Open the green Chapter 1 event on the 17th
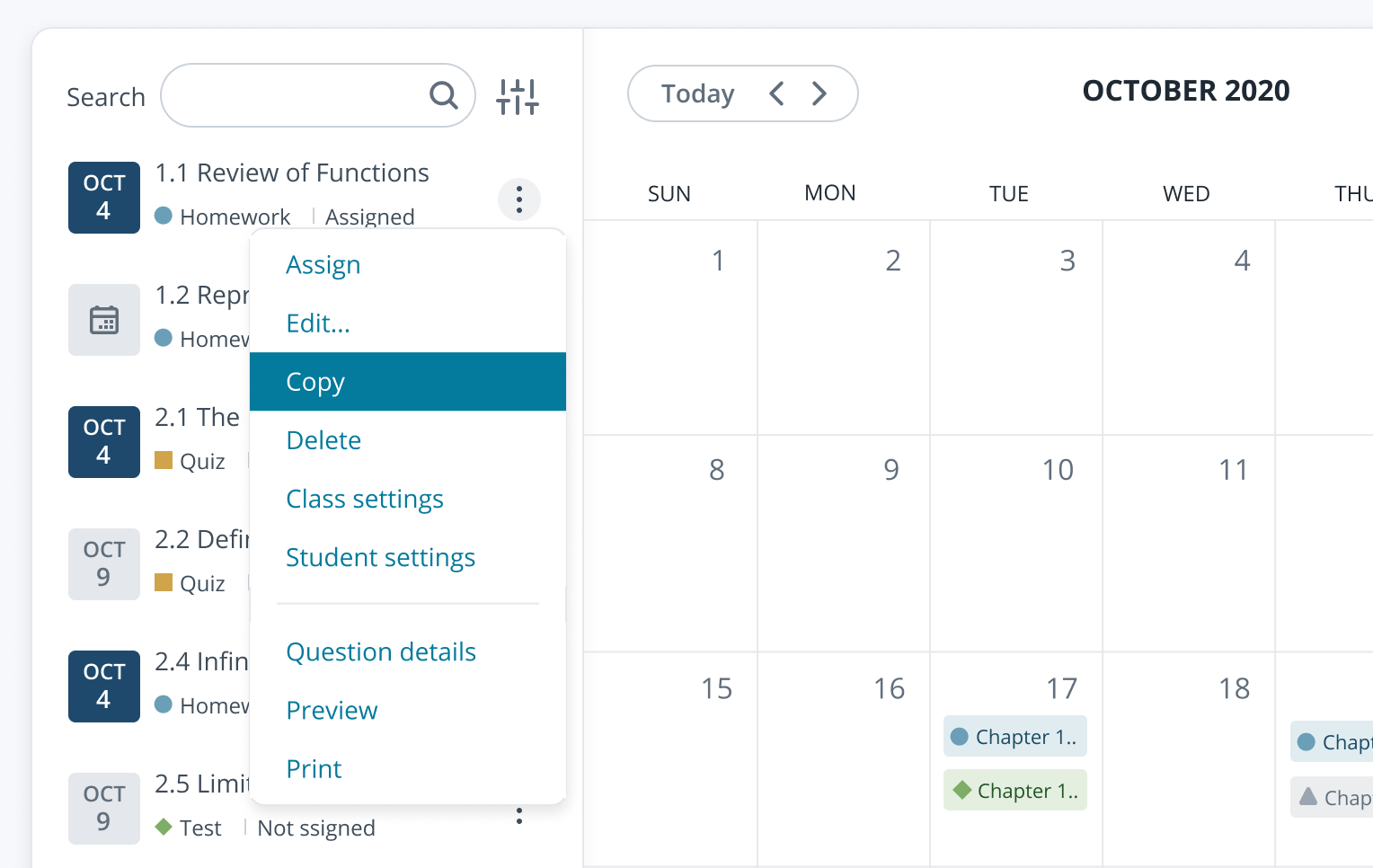This screenshot has width=1373, height=868. [x=1015, y=790]
